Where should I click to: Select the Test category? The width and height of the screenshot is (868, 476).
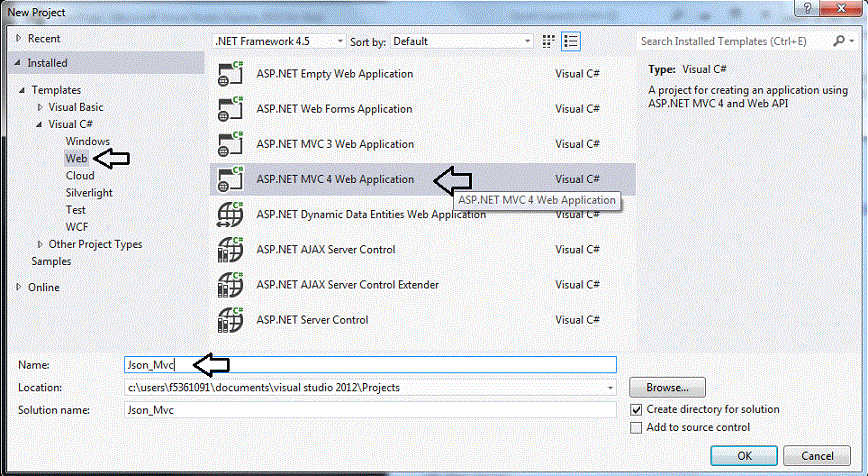pos(76,210)
